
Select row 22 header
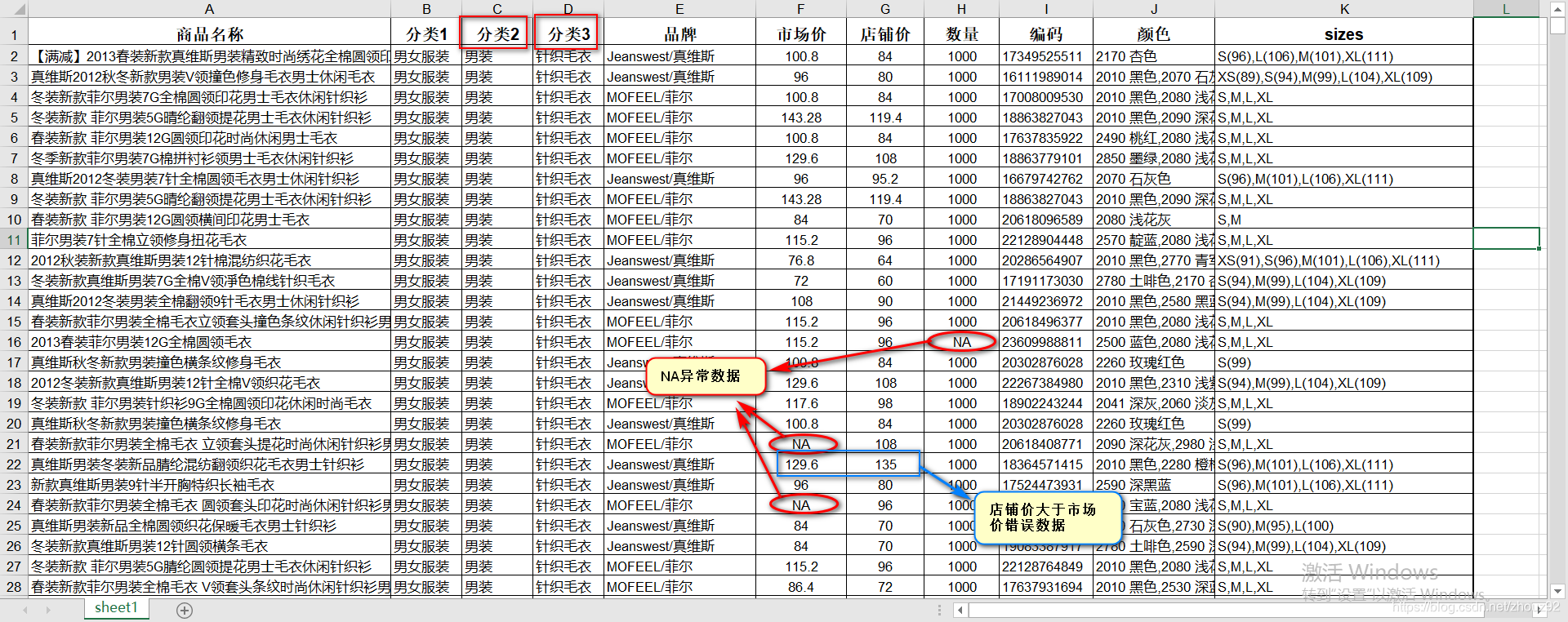pos(14,464)
